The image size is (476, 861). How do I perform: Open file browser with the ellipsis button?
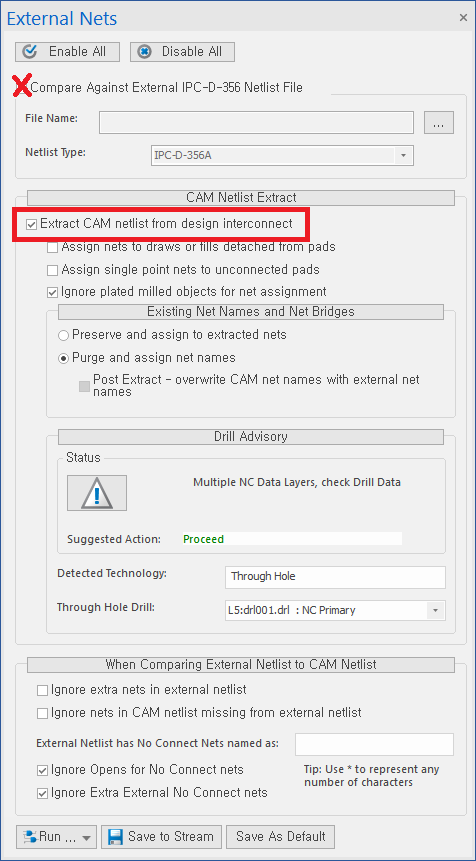(x=439, y=122)
